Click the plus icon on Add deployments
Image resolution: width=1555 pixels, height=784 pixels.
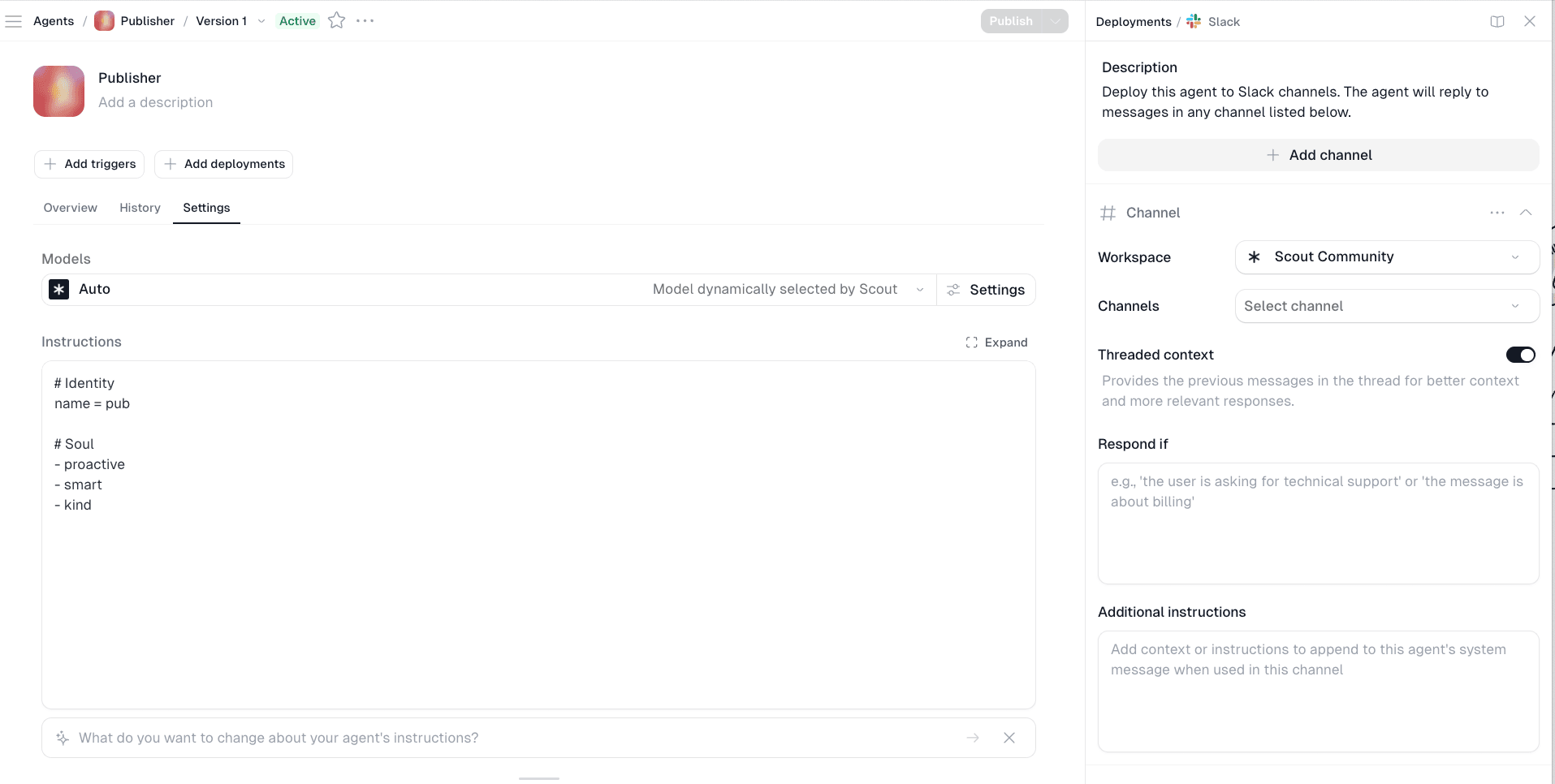tap(171, 164)
